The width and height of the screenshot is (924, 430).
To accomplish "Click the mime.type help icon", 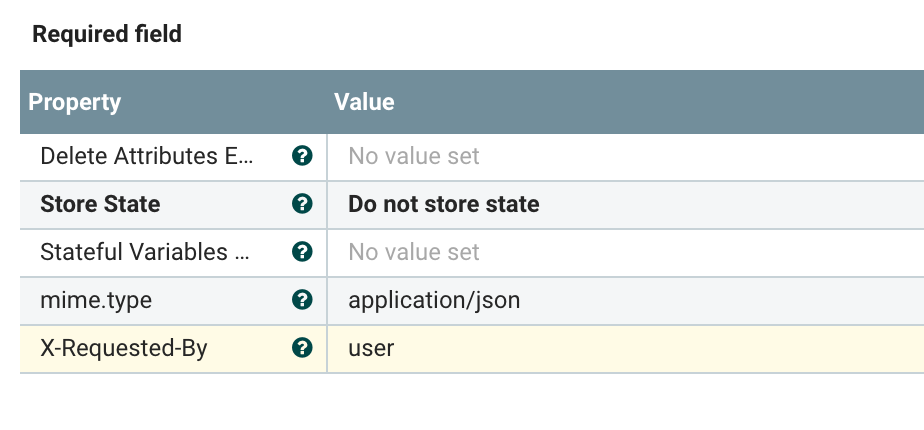I will click(x=301, y=300).
